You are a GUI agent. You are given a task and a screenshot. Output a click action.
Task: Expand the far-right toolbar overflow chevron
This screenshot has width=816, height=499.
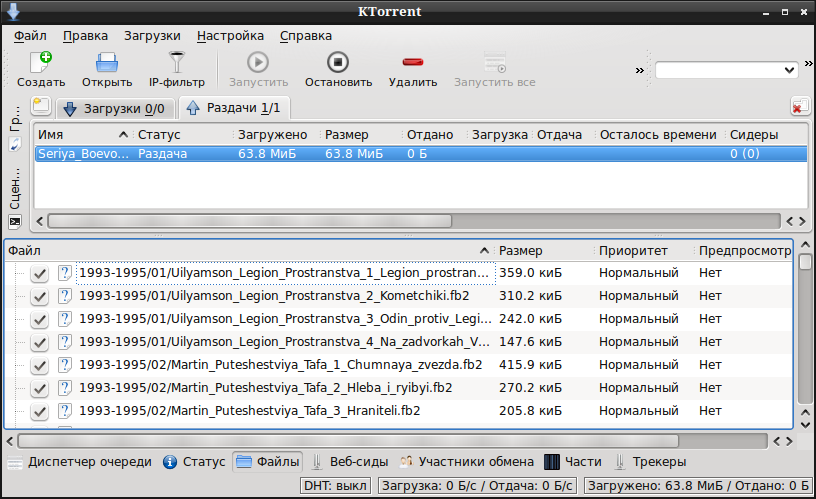(x=809, y=63)
